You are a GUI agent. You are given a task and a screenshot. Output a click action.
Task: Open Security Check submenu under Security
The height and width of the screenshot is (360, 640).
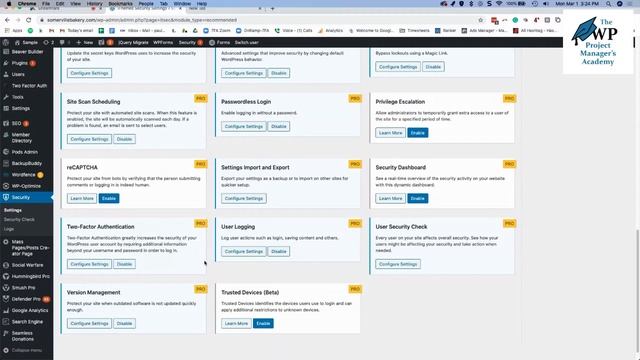click(x=19, y=220)
